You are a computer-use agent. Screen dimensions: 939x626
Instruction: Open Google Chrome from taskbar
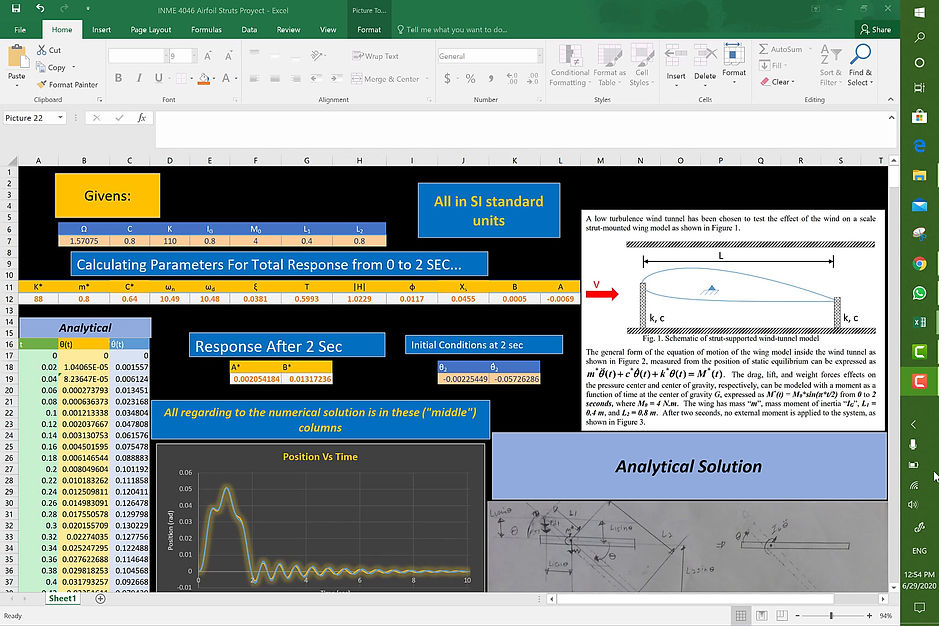[919, 264]
